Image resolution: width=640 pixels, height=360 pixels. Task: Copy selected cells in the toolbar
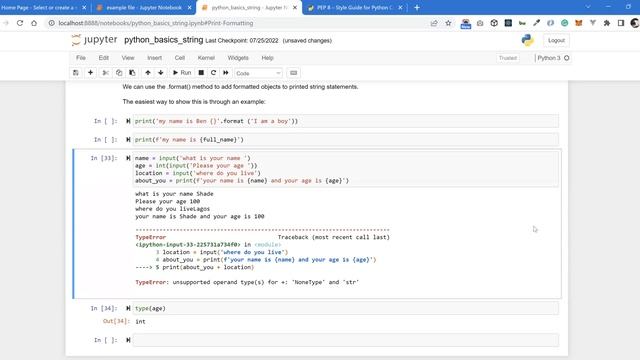pos(119,73)
